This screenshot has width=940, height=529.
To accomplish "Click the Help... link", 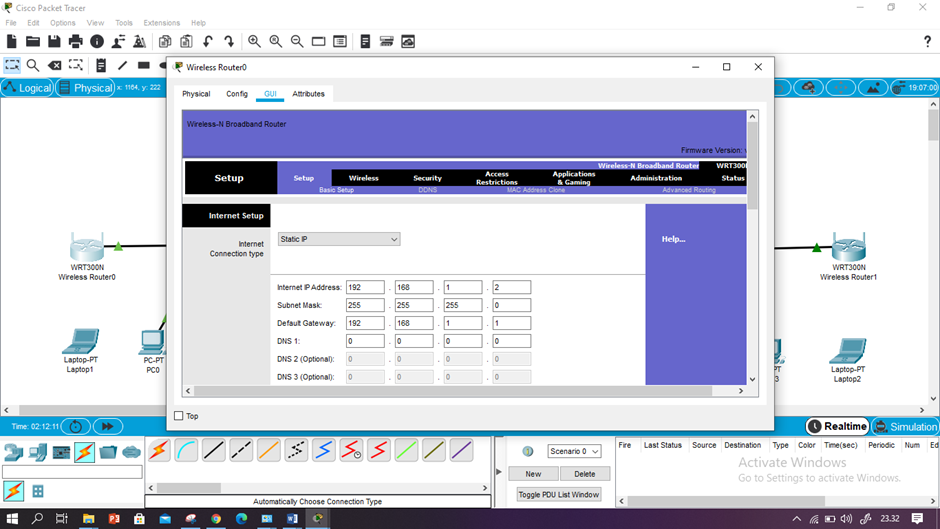I will point(673,239).
